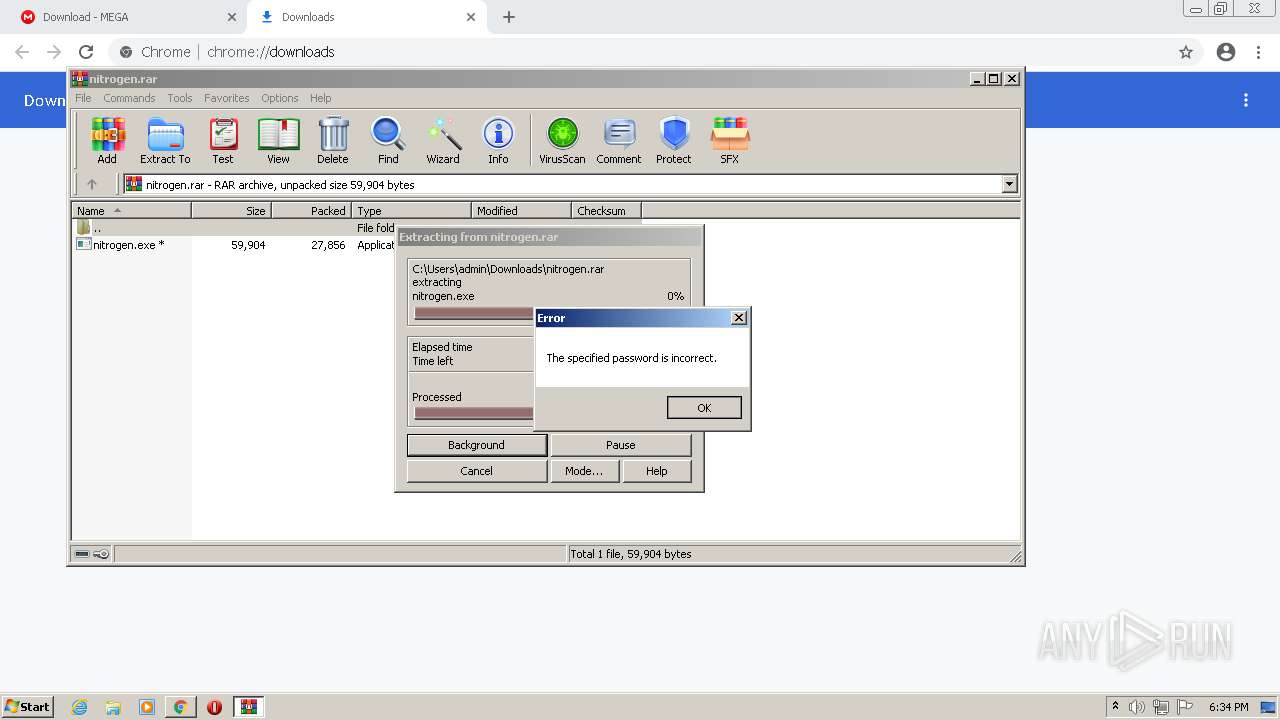The height and width of the screenshot is (720, 1280).
Task: Bookmark page with the star icon
Action: pyautogui.click(x=1186, y=52)
